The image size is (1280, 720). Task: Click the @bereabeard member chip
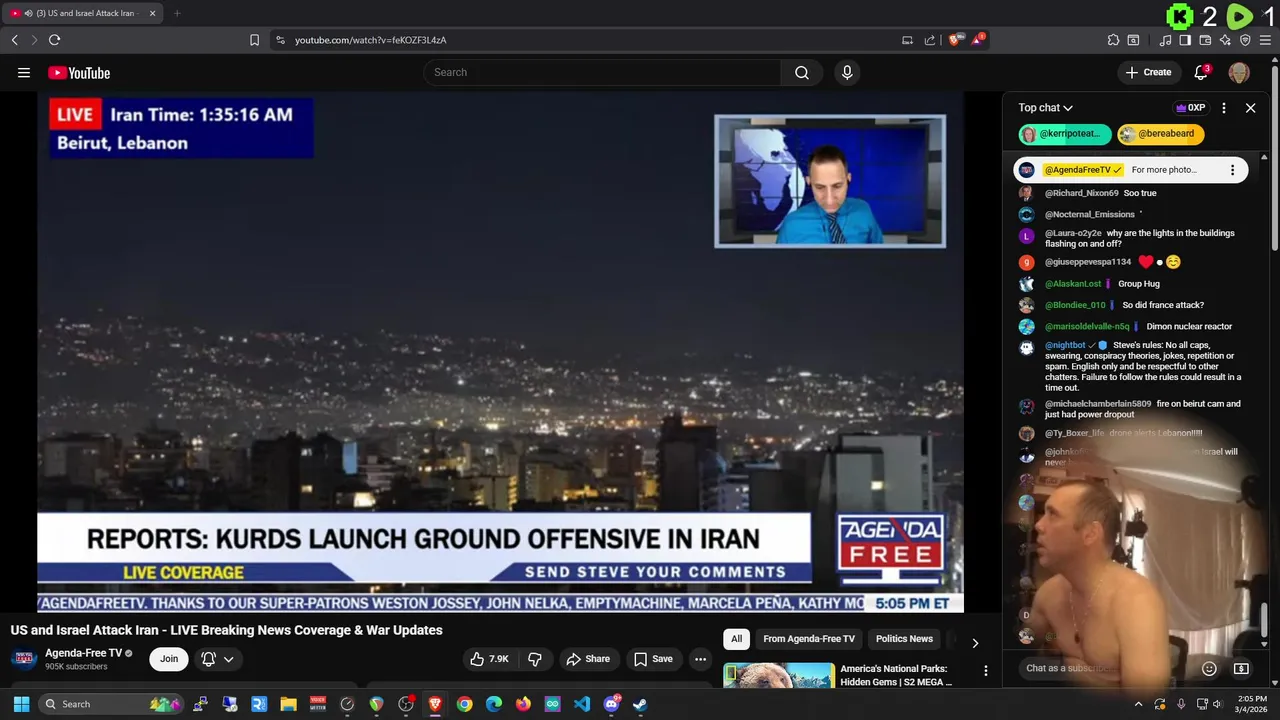coord(1160,134)
